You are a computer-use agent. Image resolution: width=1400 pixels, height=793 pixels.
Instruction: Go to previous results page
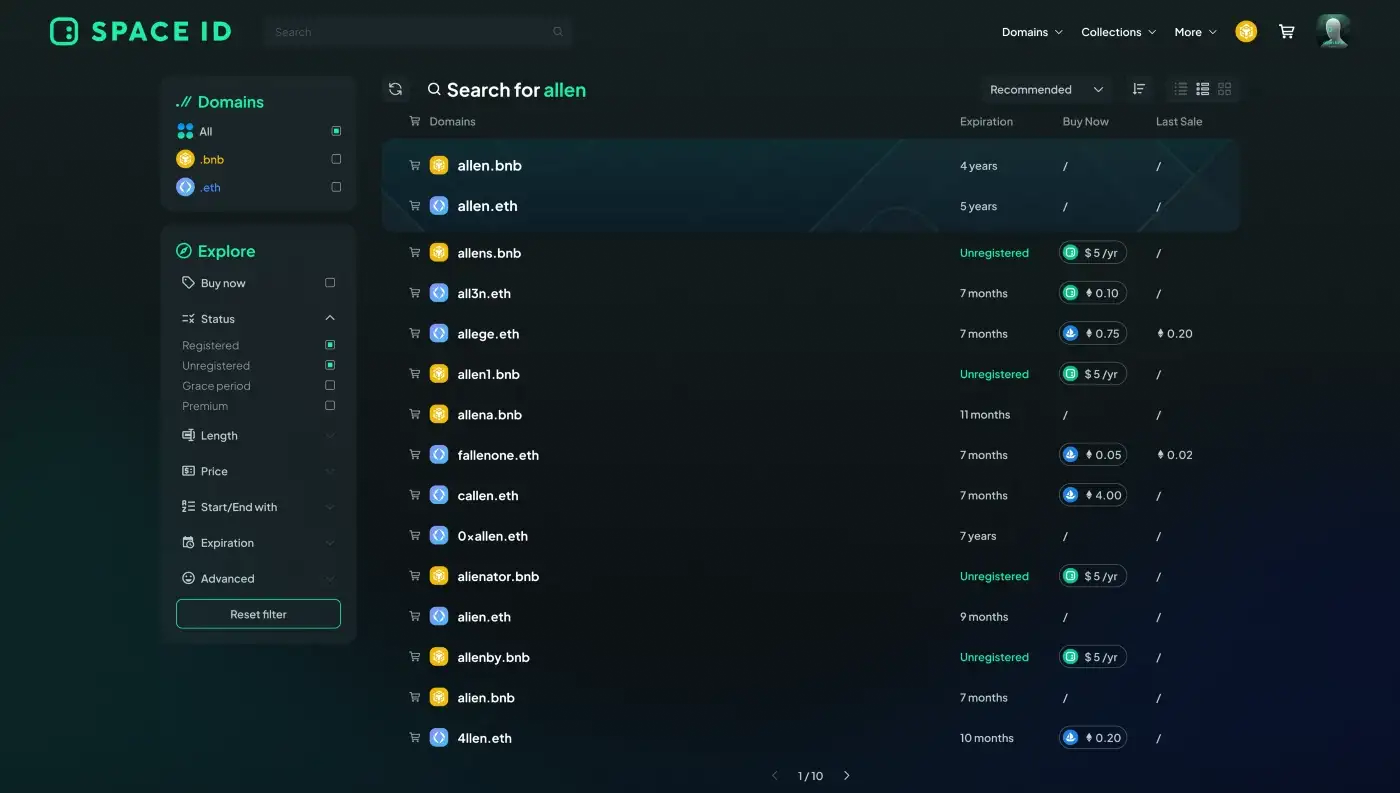[774, 776]
